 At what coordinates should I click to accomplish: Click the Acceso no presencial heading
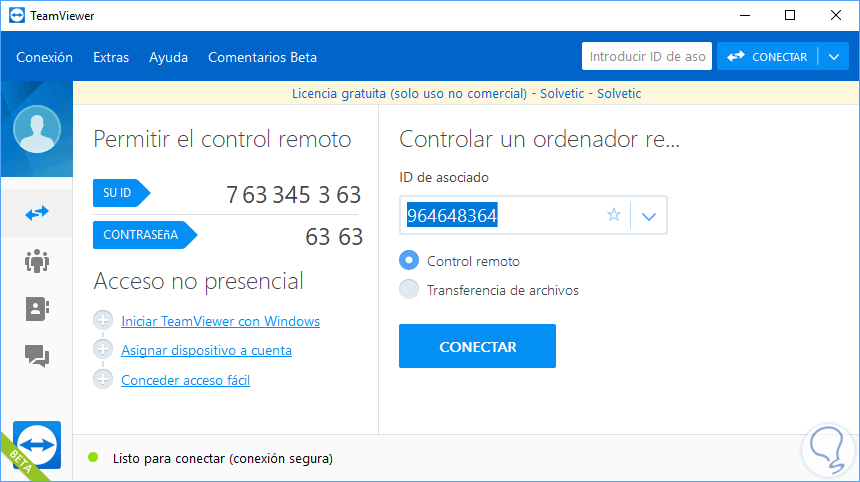click(x=199, y=281)
